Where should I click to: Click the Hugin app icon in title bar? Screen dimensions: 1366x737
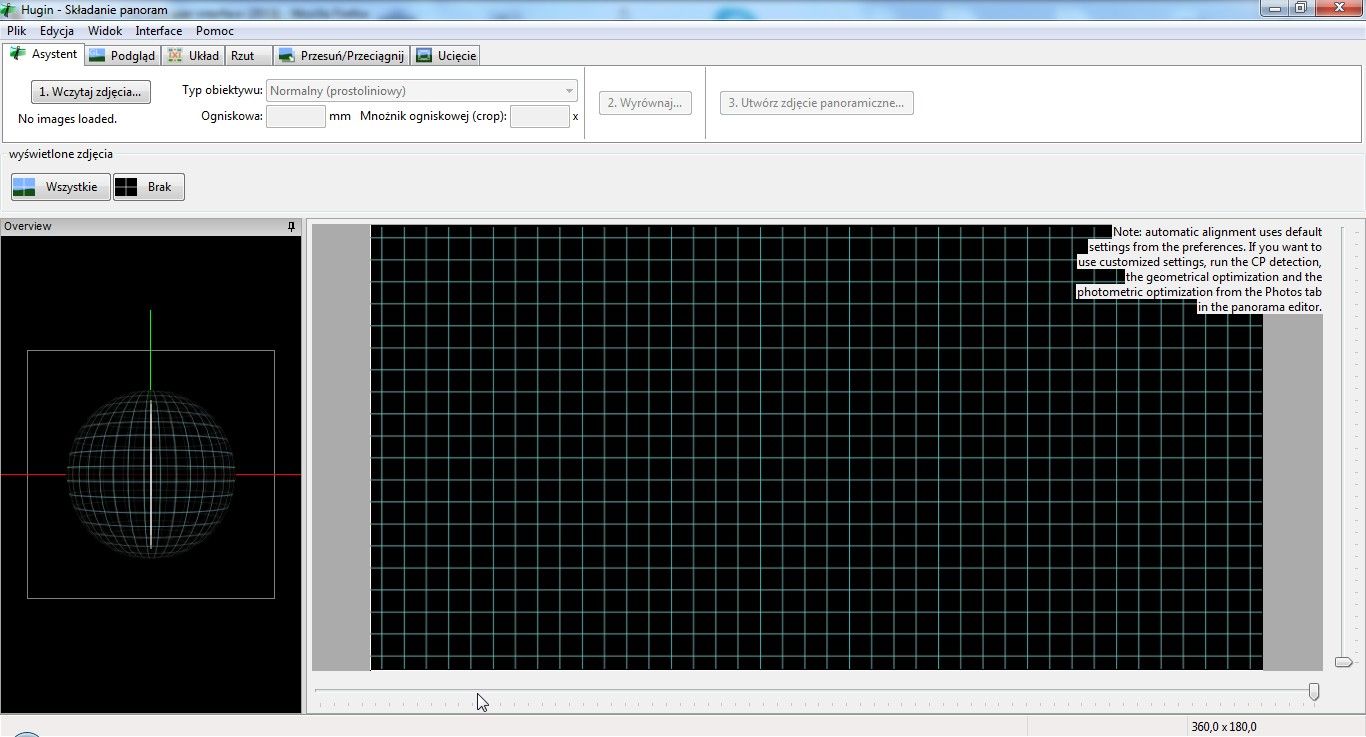[10, 9]
